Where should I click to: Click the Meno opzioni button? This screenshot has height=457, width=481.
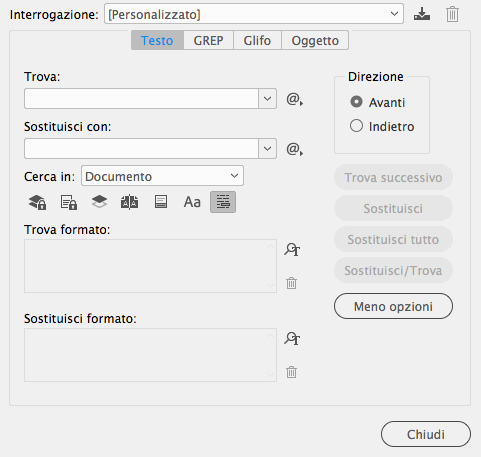click(393, 306)
